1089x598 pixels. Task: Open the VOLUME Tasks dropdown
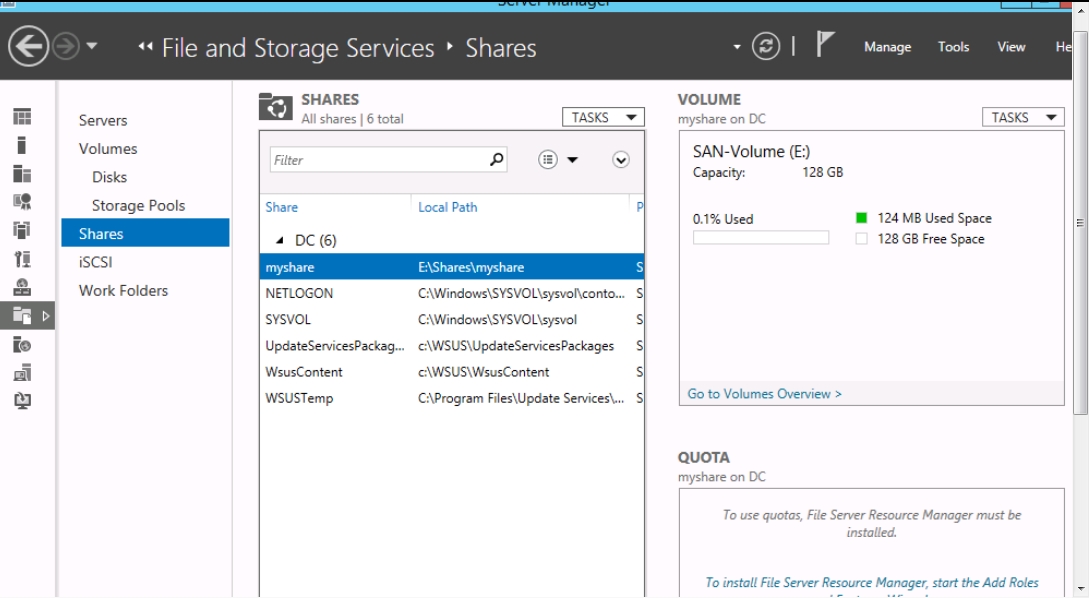[x=1023, y=118]
